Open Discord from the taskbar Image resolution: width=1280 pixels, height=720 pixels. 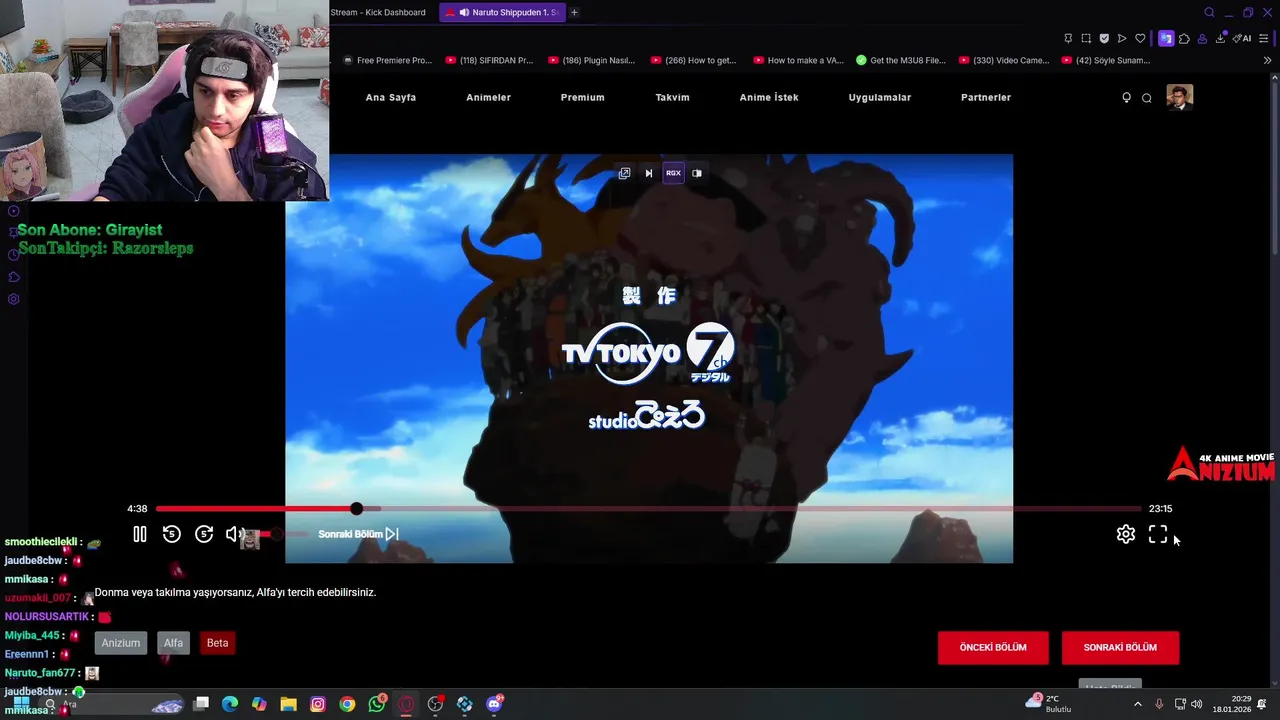pos(494,704)
